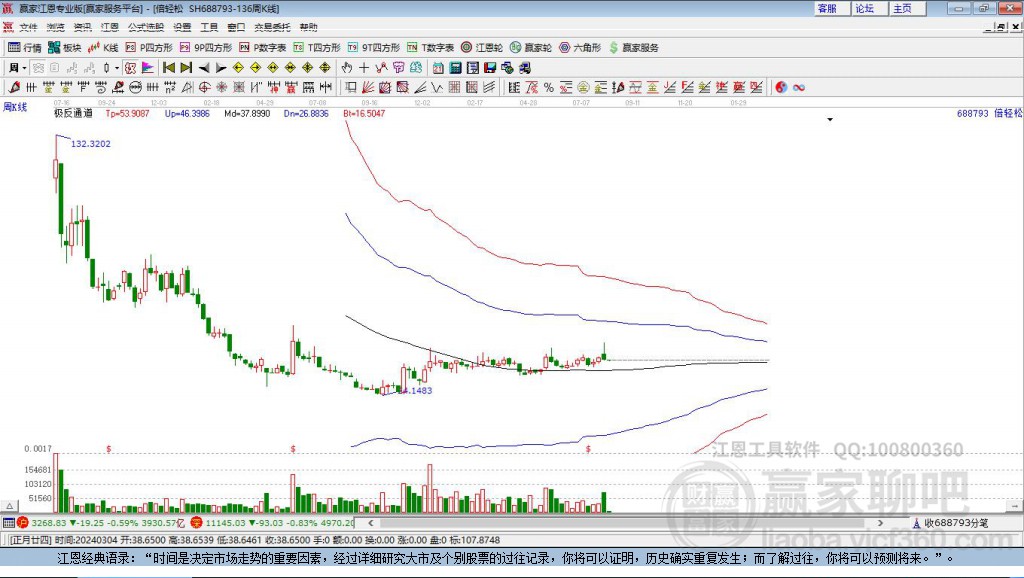Jump to the last bar icon
The height and width of the screenshot is (578, 1024).
(x=186, y=67)
